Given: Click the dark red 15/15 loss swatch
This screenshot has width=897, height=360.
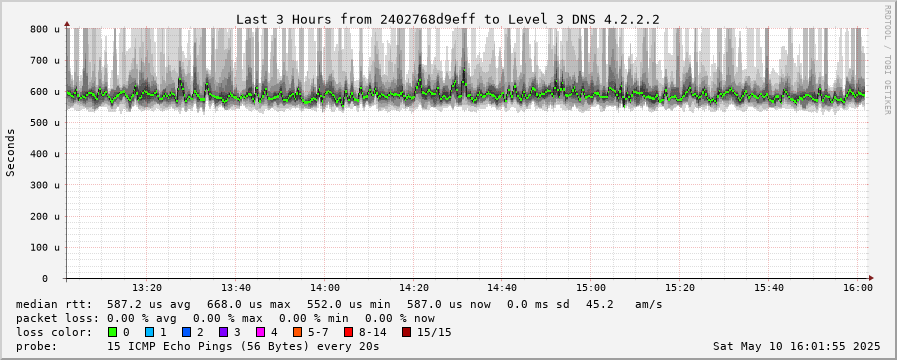Looking at the screenshot, I should pos(406,332).
